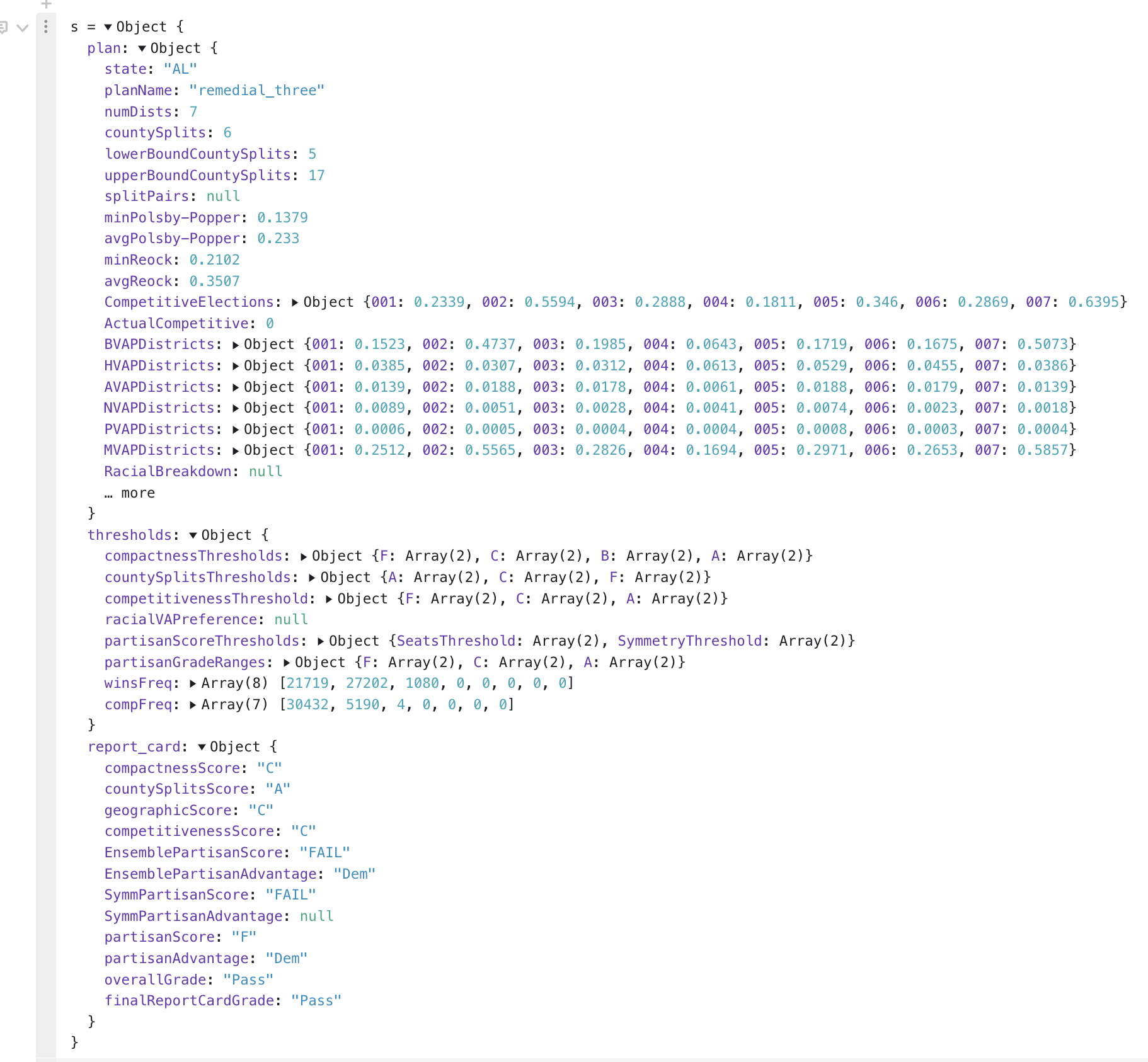This screenshot has height=1062, width=1148.
Task: Expand the partisanGradeRanges object
Action: tap(287, 663)
